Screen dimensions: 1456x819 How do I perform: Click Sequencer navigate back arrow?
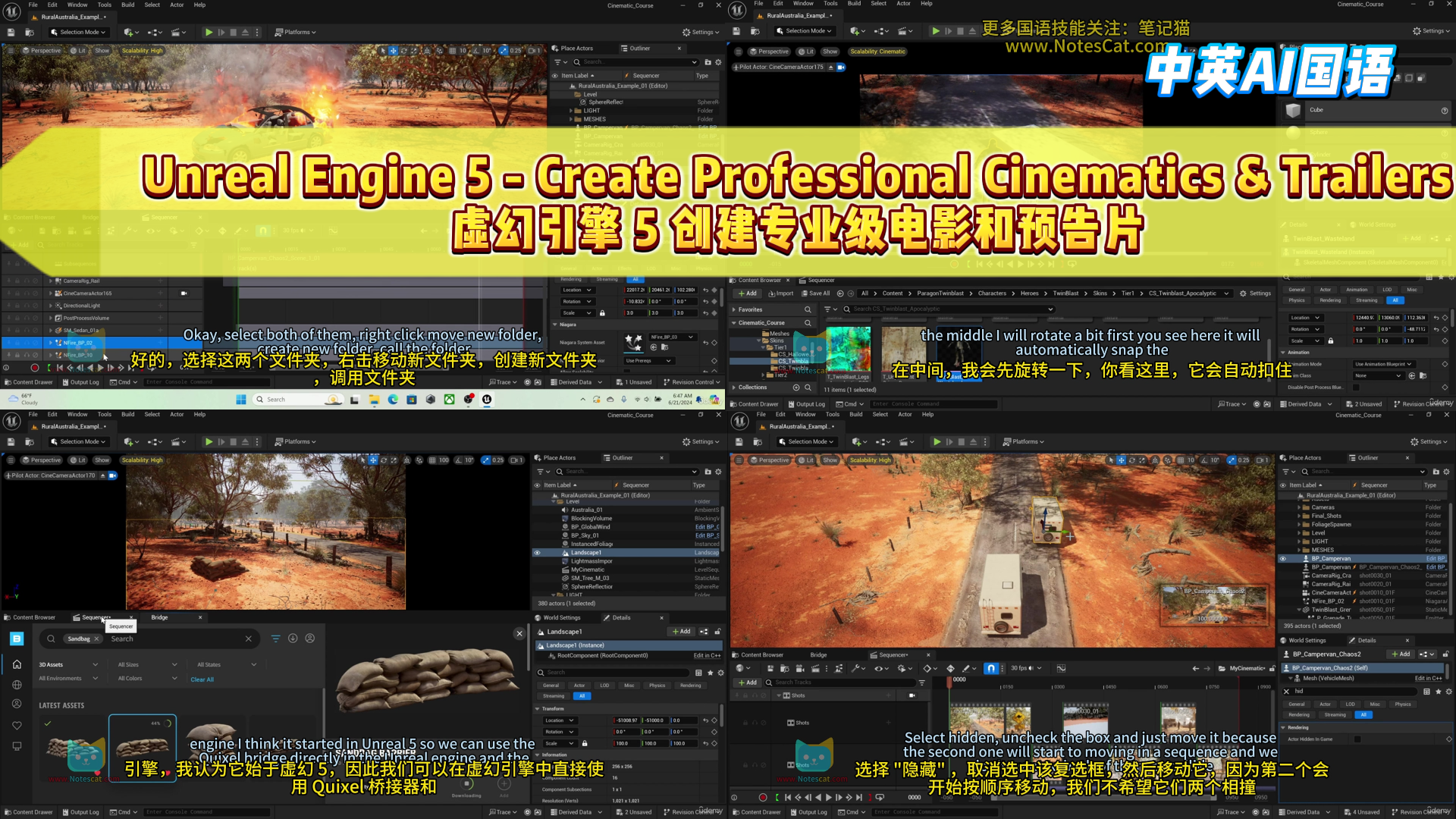(x=1196, y=668)
